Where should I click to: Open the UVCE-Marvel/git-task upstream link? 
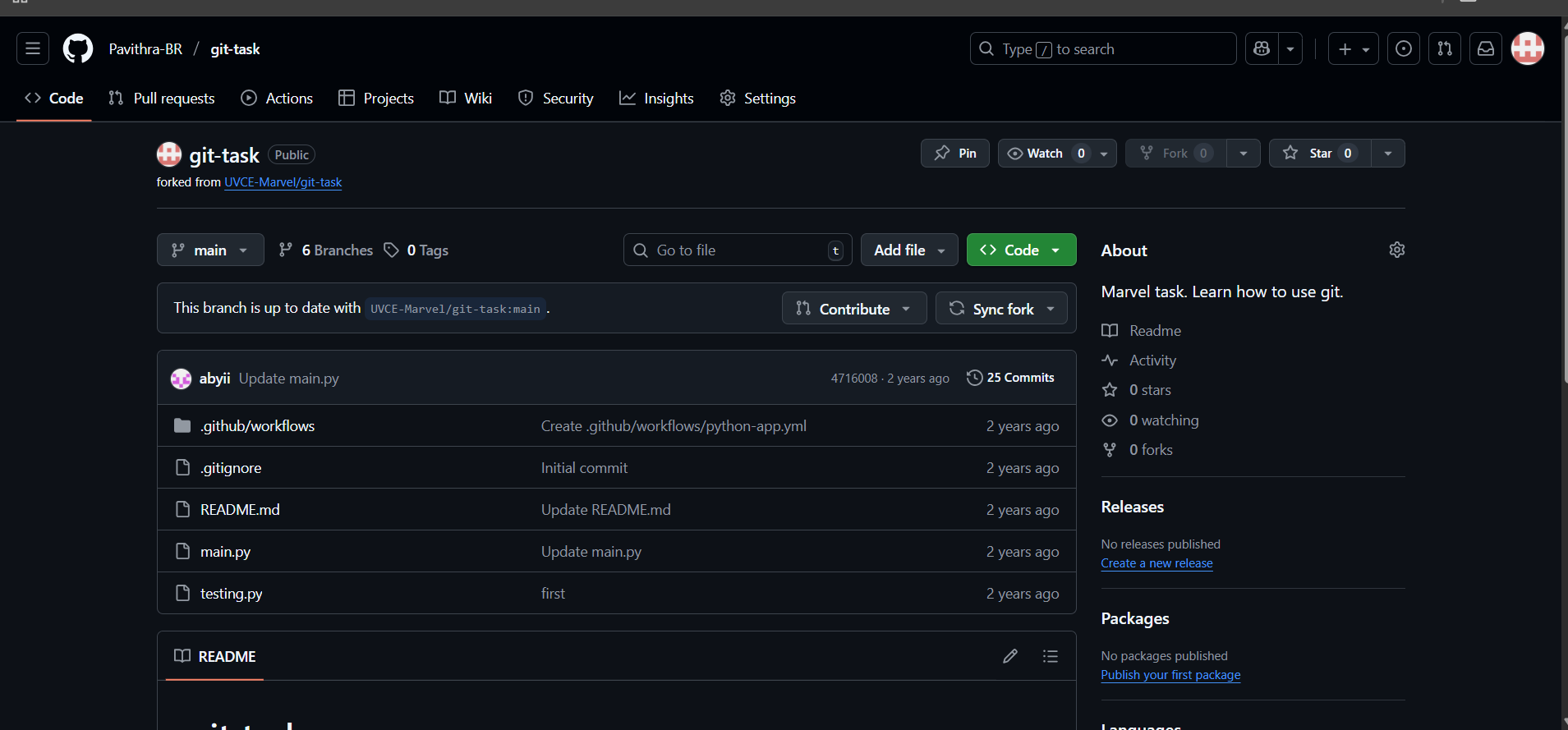(283, 182)
